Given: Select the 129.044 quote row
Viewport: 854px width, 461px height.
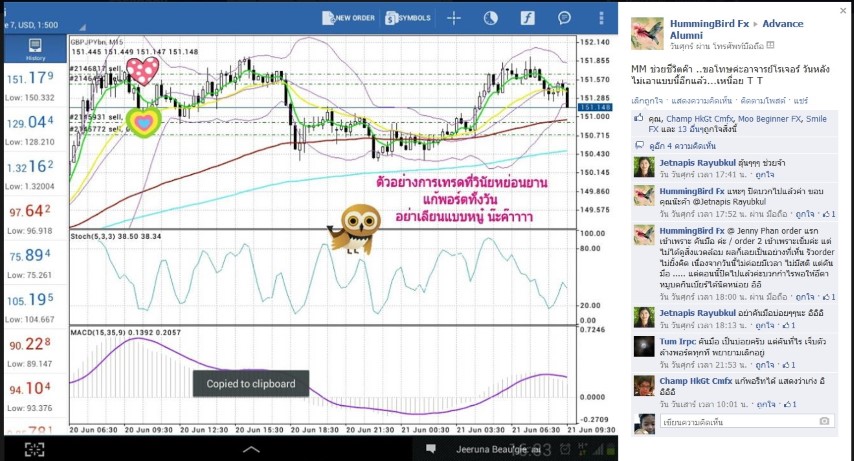Looking at the screenshot, I should (x=35, y=129).
